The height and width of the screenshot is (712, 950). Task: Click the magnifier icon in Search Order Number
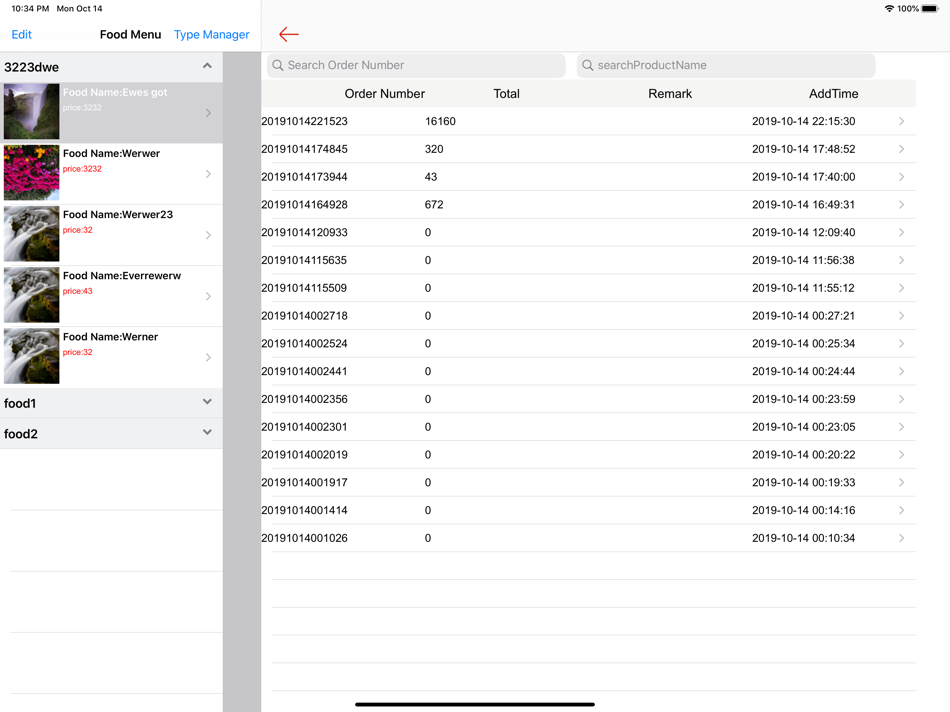click(x=277, y=65)
